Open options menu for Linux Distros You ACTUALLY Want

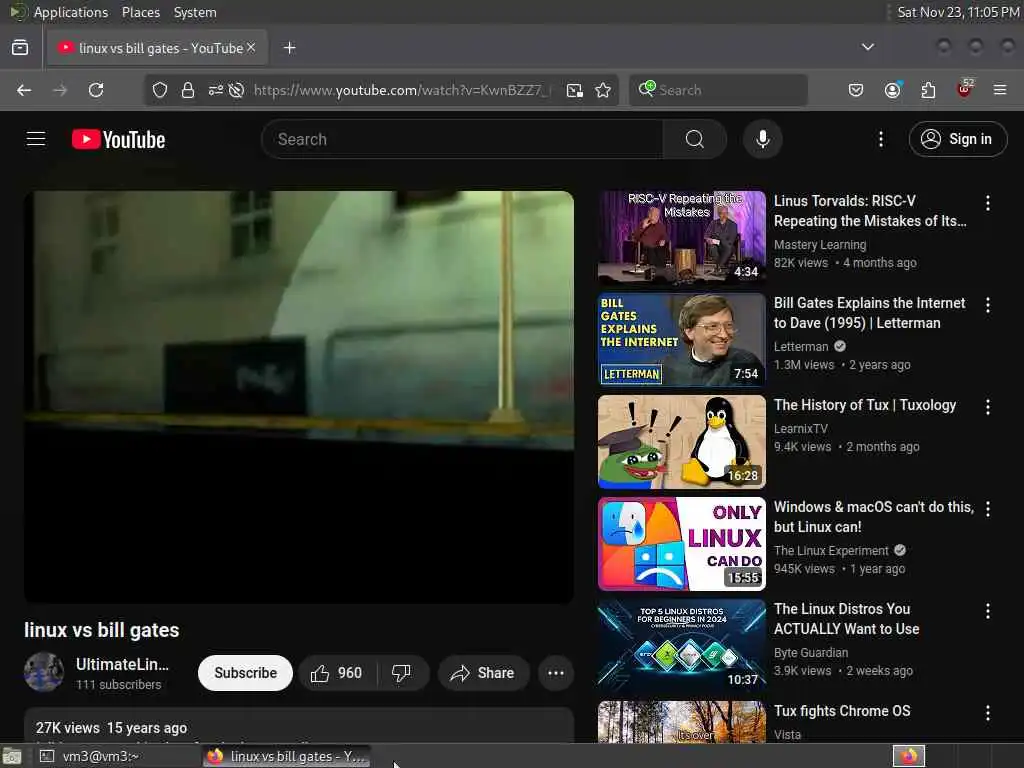coord(987,611)
